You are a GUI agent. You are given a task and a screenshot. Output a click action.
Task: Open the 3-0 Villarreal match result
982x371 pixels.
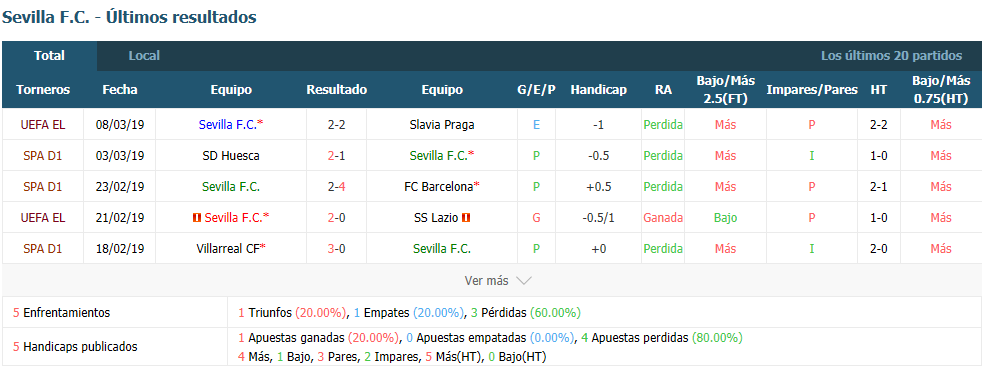(336, 249)
